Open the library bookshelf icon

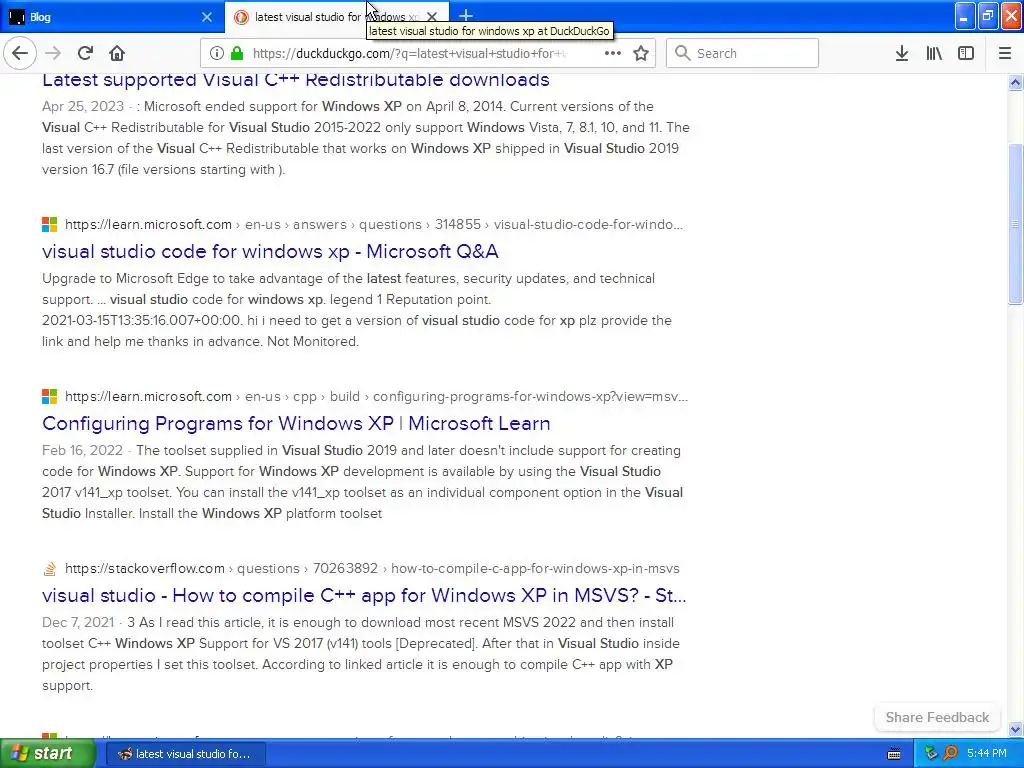click(934, 53)
